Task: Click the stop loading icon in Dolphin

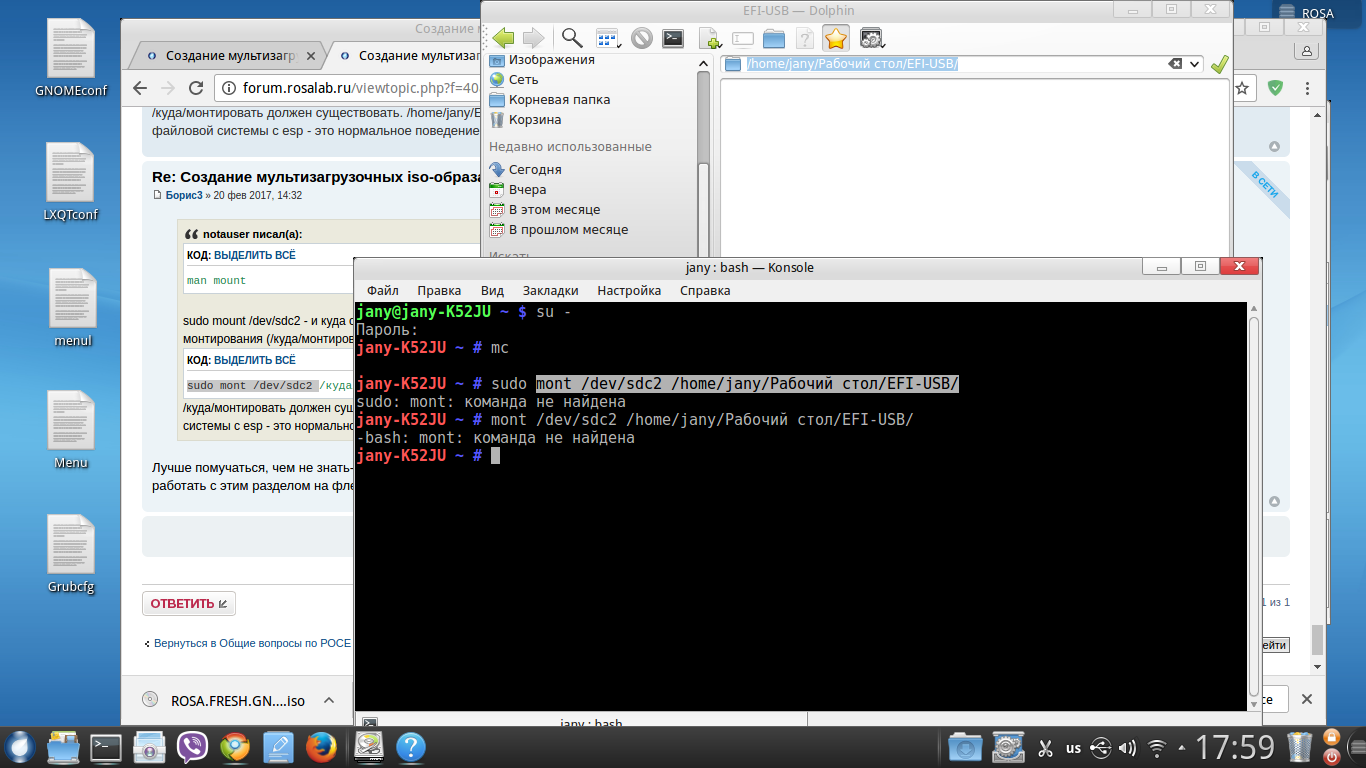Action: click(642, 38)
